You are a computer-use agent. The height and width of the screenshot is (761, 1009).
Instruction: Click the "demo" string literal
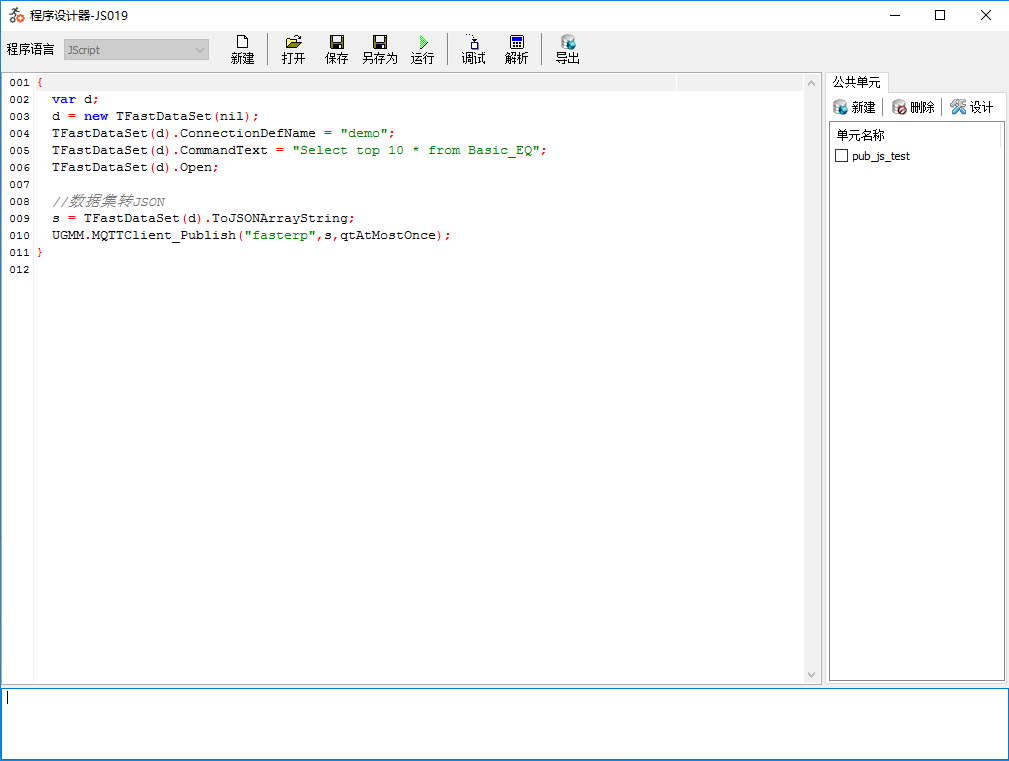click(364, 133)
